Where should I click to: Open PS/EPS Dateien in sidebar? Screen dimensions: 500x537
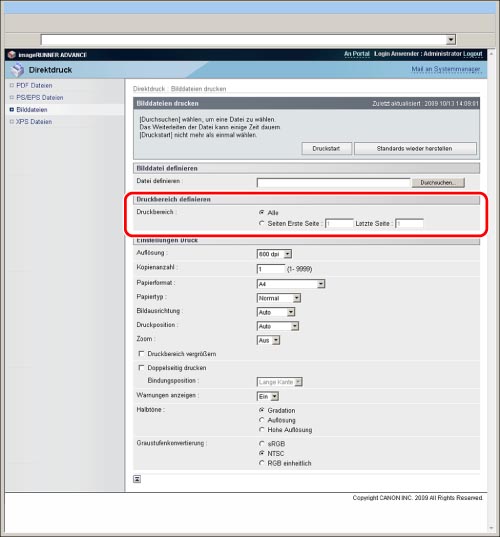point(40,98)
